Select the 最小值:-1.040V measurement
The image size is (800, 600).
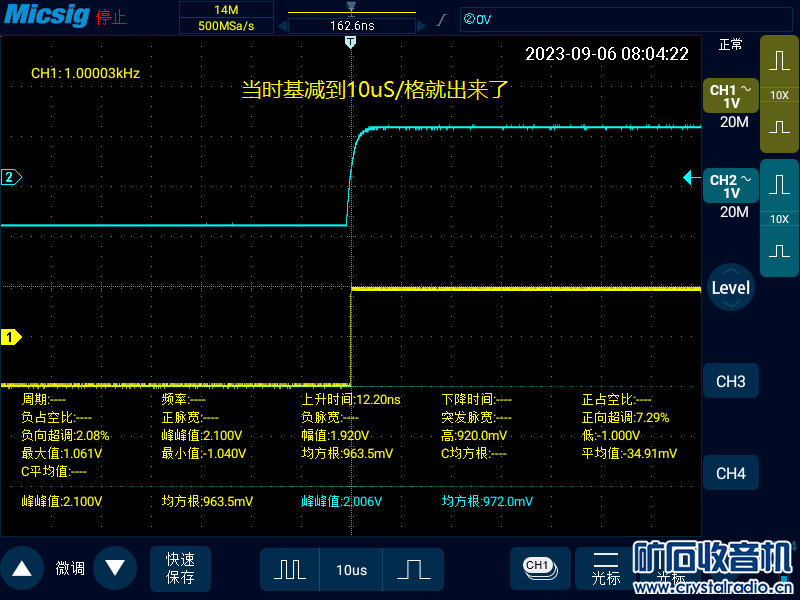point(204,454)
